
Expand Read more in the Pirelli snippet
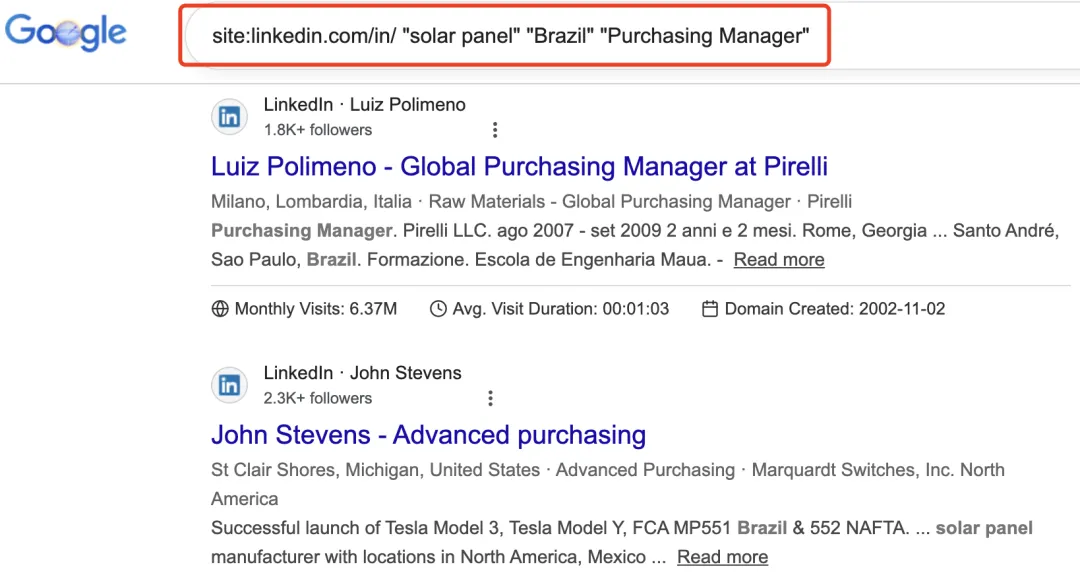(x=779, y=260)
